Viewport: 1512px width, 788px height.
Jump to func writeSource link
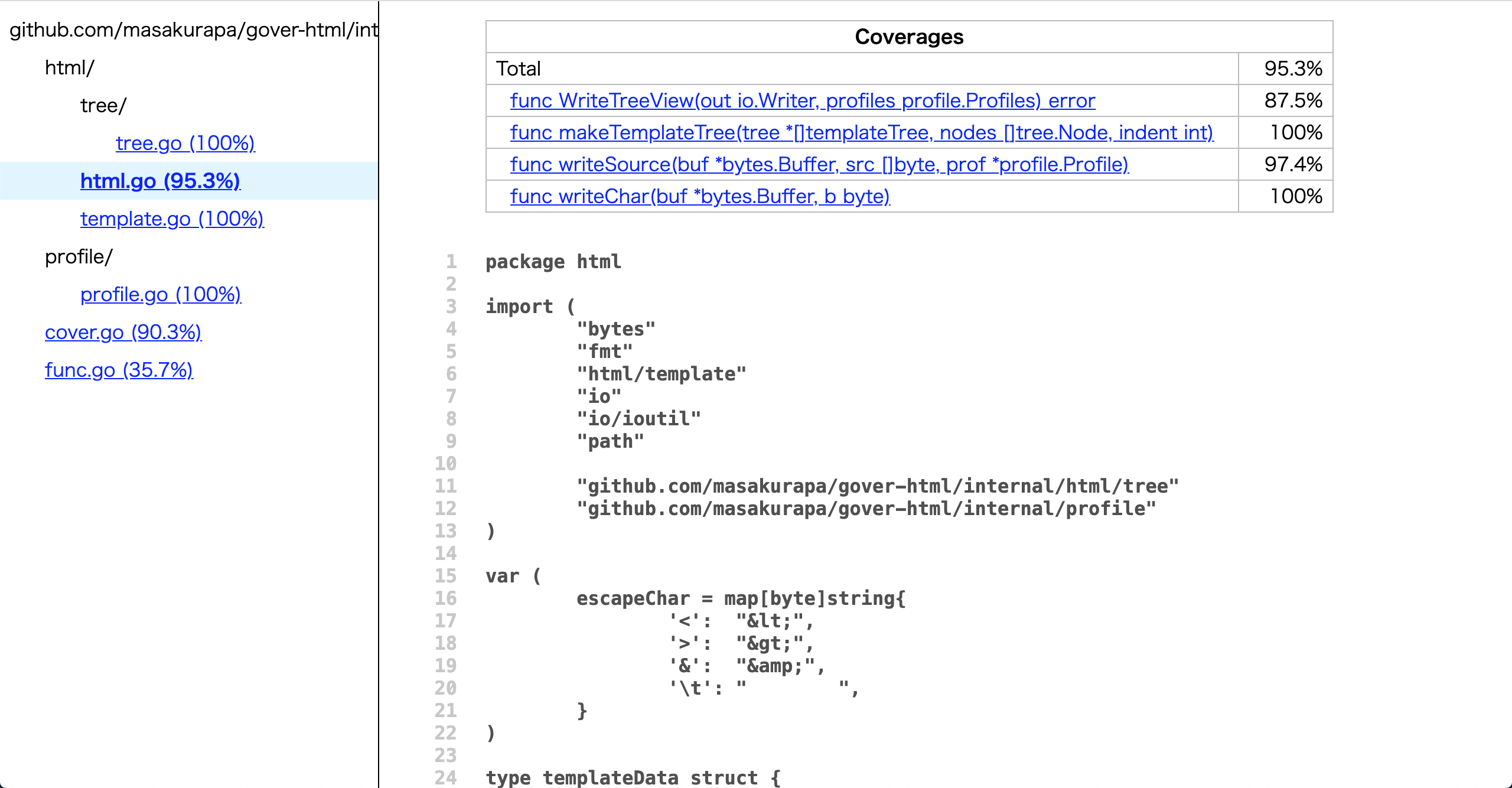pos(819,164)
